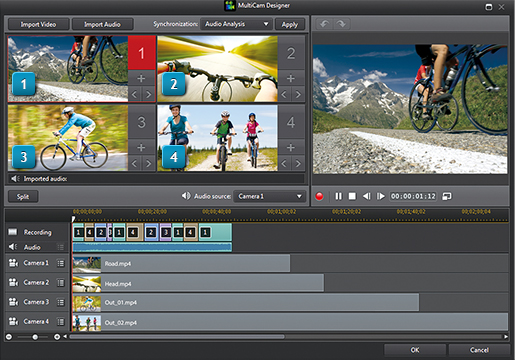This screenshot has width=524, height=360.
Task: Step back one frame in preview
Action: point(367,196)
